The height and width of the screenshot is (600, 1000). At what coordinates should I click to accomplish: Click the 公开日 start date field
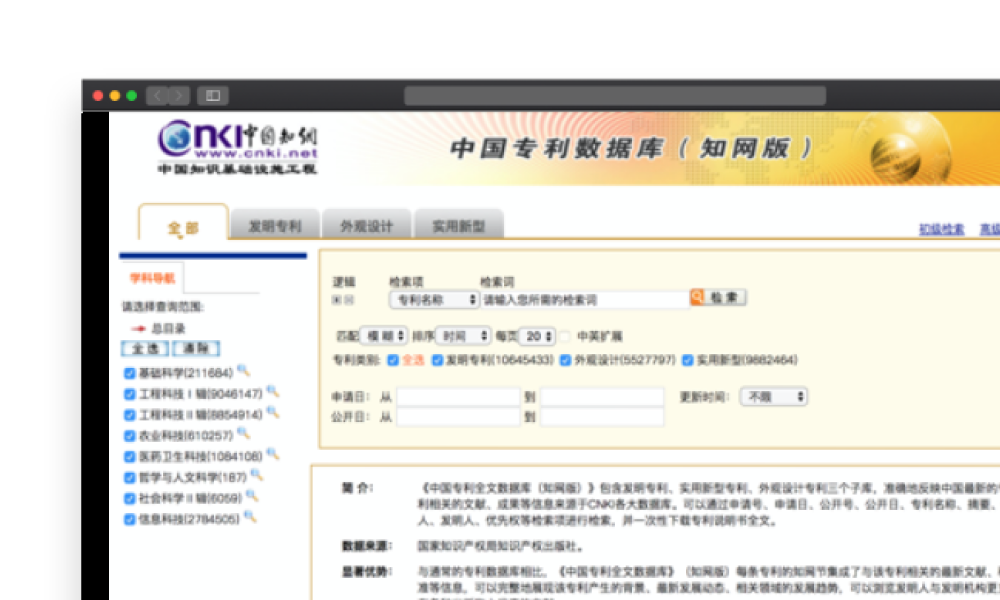point(458,417)
